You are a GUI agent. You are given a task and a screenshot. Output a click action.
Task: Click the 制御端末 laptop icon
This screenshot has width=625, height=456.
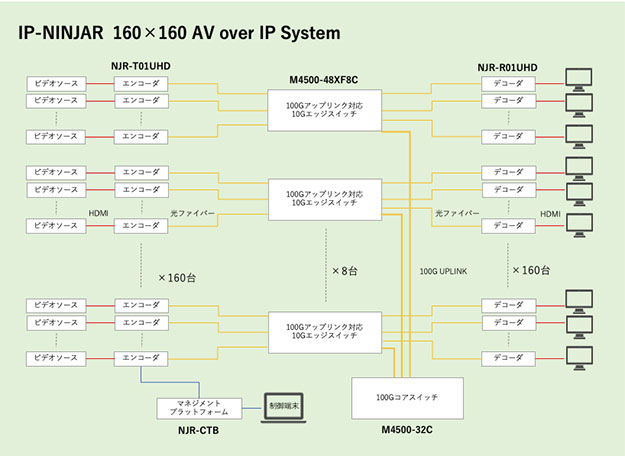click(284, 408)
